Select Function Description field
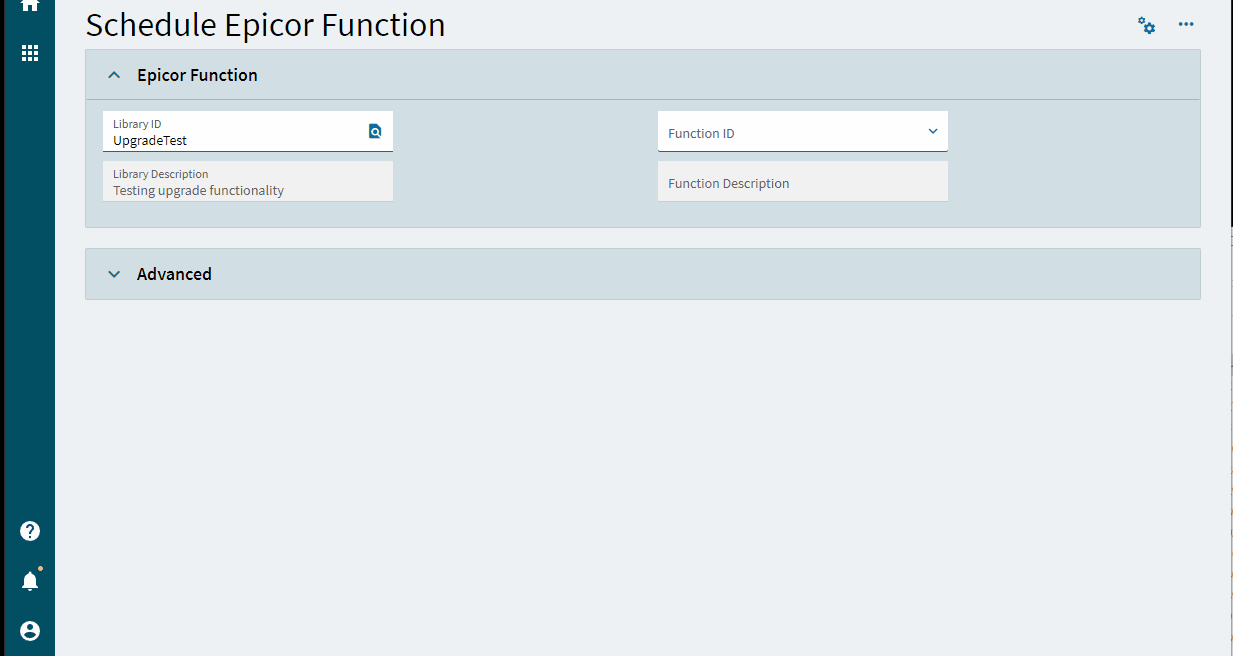 click(x=803, y=181)
